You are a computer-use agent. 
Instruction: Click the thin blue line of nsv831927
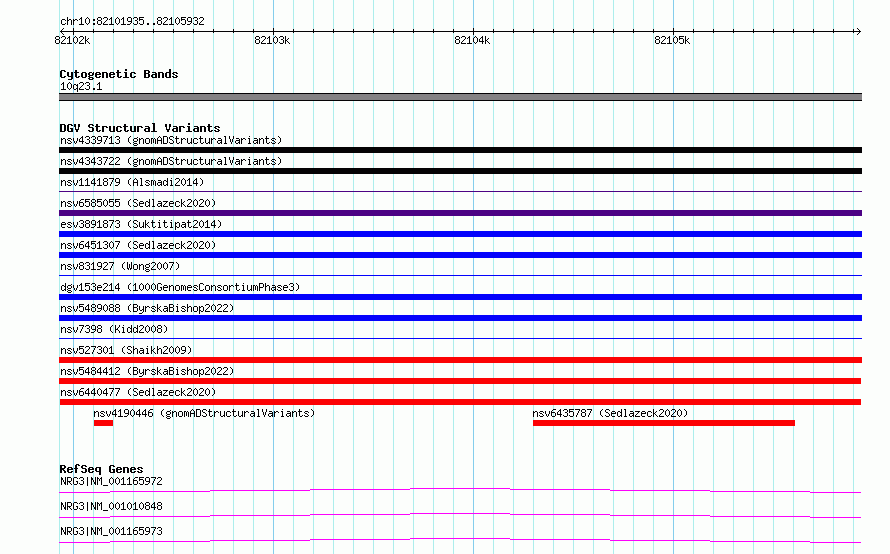tap(460, 276)
